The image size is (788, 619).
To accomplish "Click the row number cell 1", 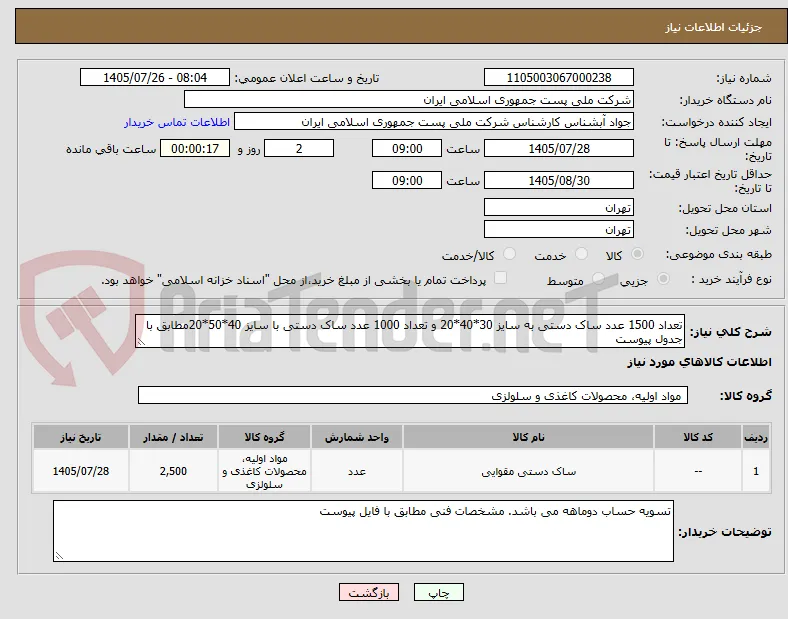I will coord(756,471).
